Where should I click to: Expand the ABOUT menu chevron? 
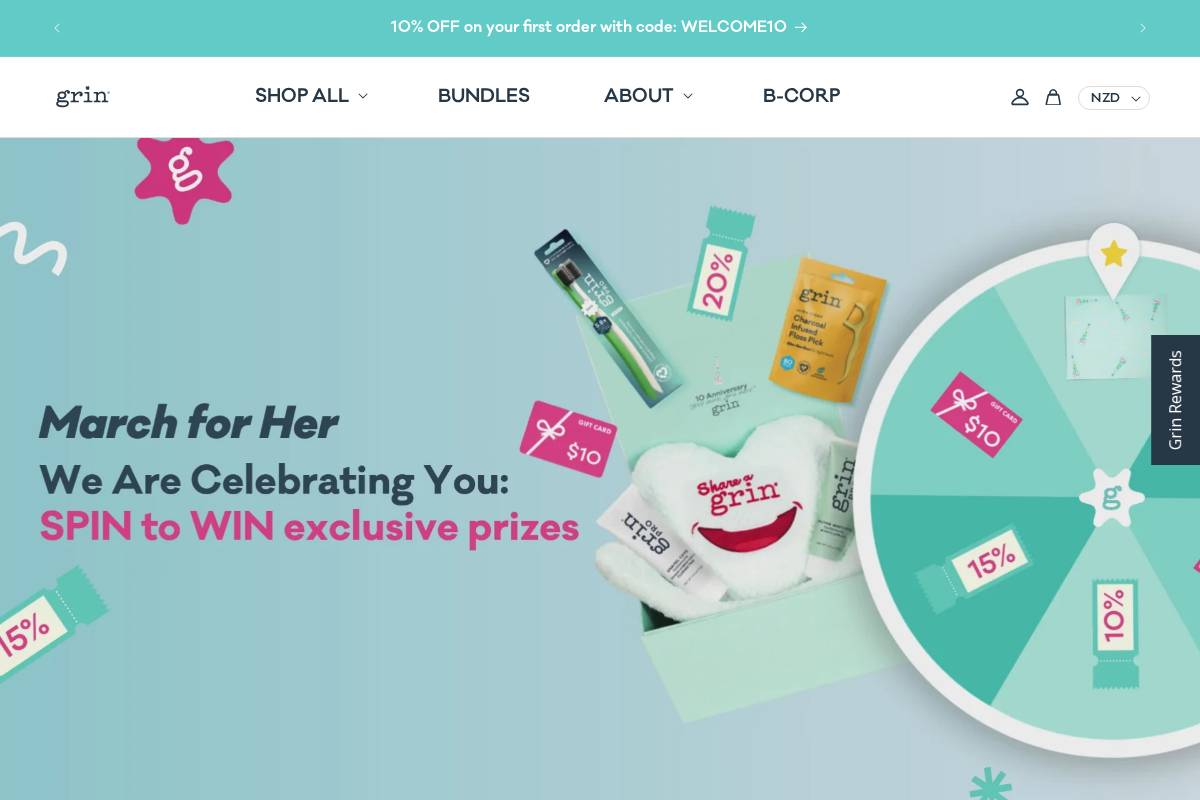[687, 97]
